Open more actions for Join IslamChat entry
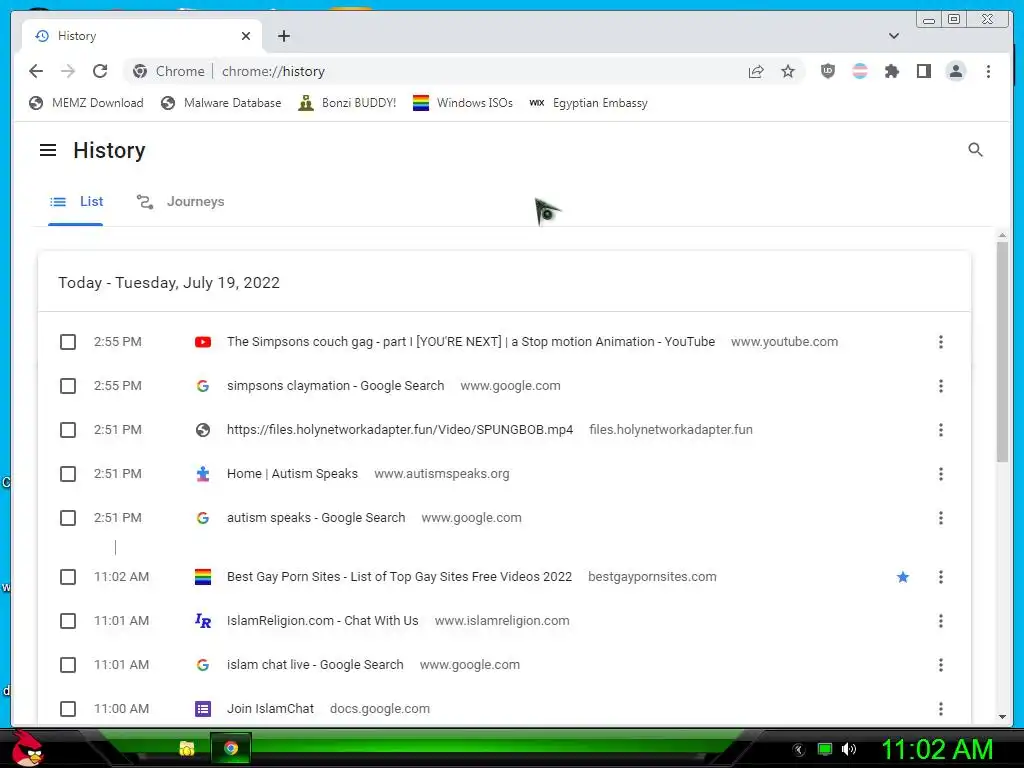Viewport: 1024px width, 768px height. tap(940, 709)
